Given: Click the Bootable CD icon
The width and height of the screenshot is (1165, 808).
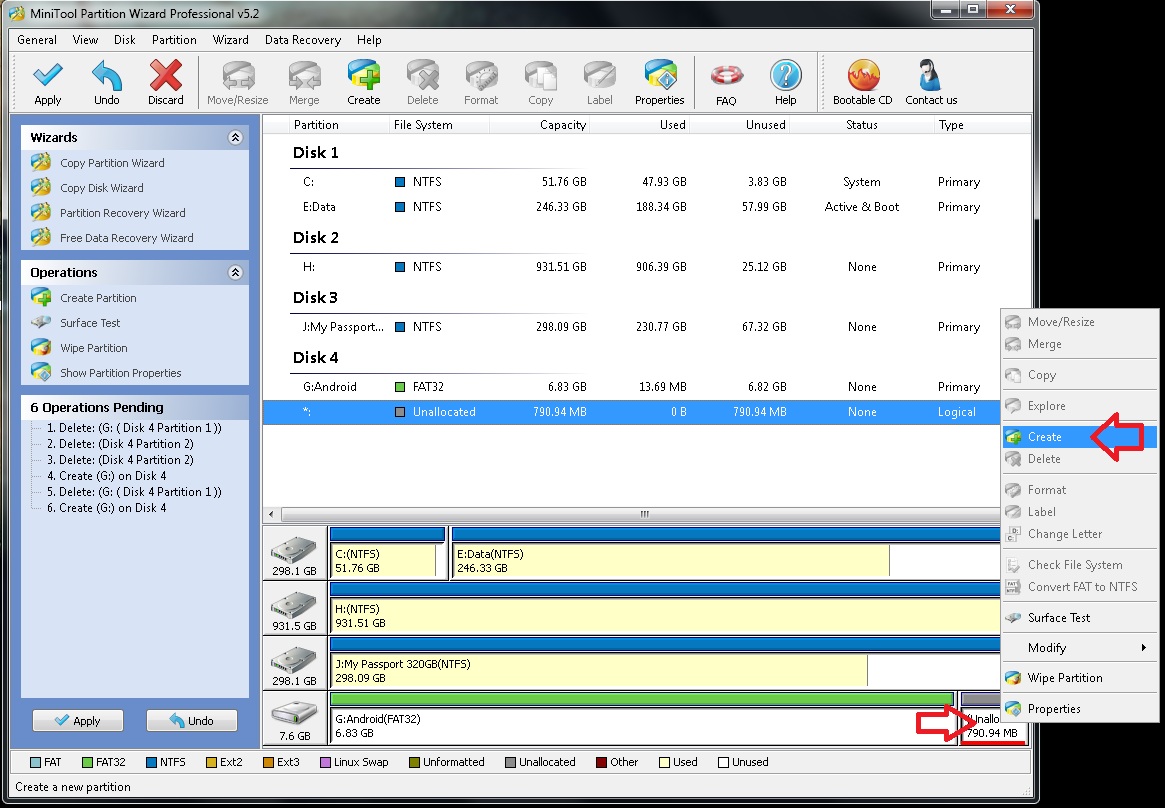Looking at the screenshot, I should coord(863,76).
